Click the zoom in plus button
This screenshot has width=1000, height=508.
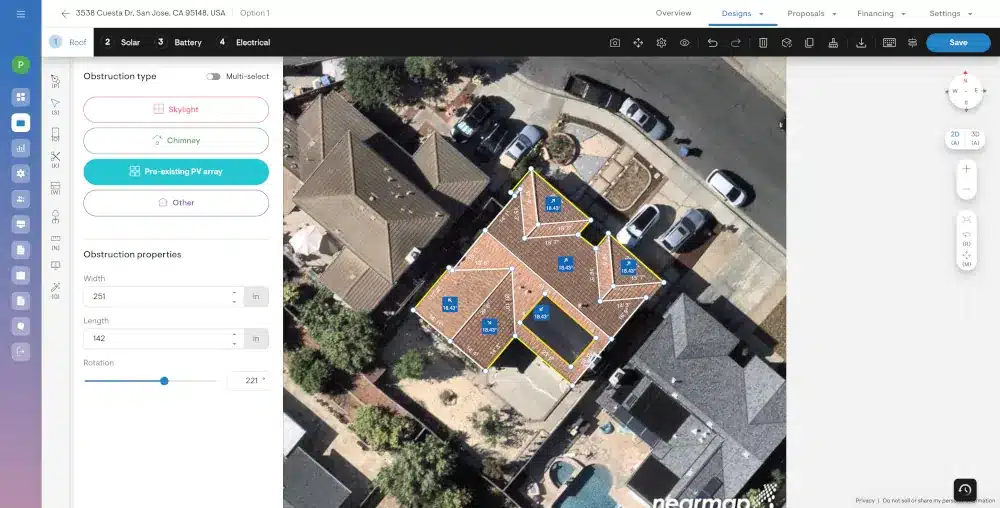pyautogui.click(x=966, y=169)
